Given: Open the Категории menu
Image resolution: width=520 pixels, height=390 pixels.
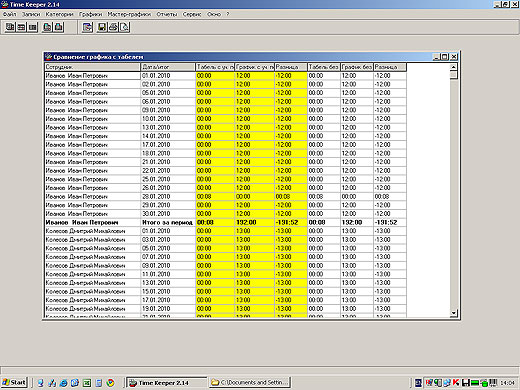Looking at the screenshot, I should point(59,14).
